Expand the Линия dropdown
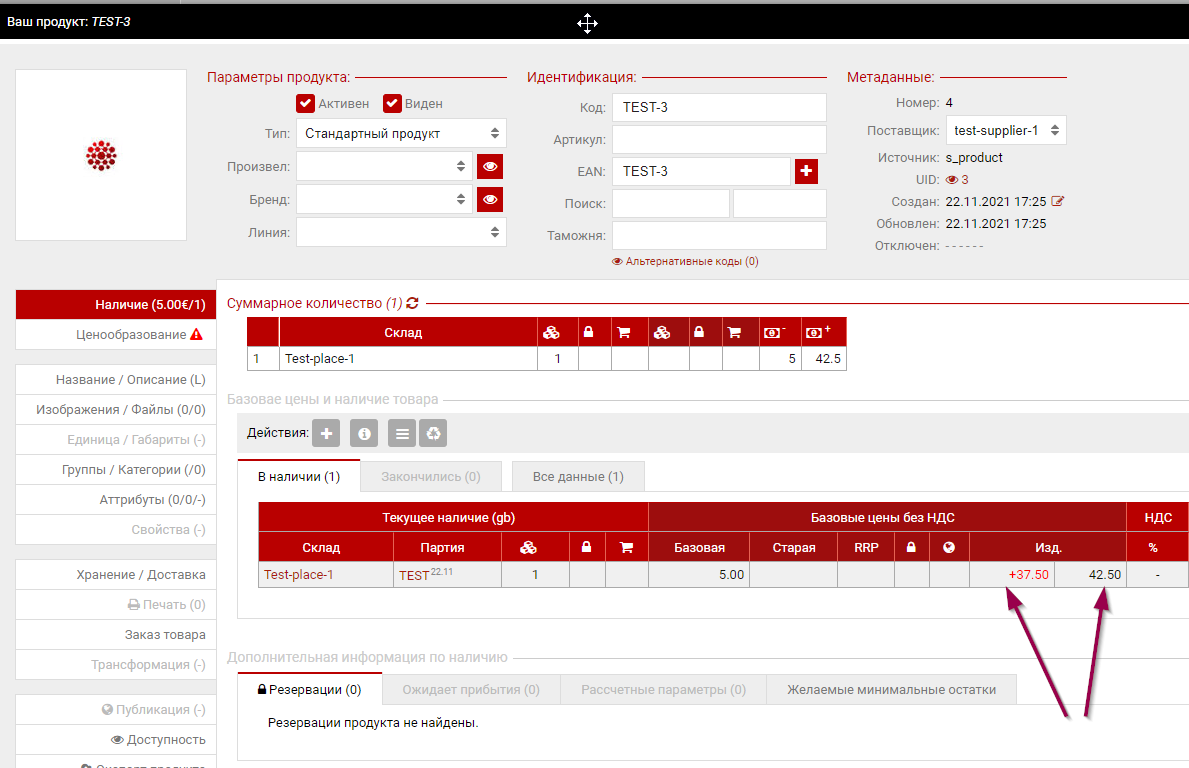 [401, 232]
